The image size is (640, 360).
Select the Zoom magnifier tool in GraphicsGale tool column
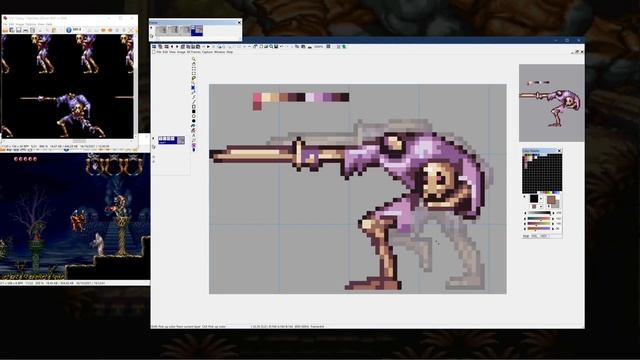tap(193, 59)
